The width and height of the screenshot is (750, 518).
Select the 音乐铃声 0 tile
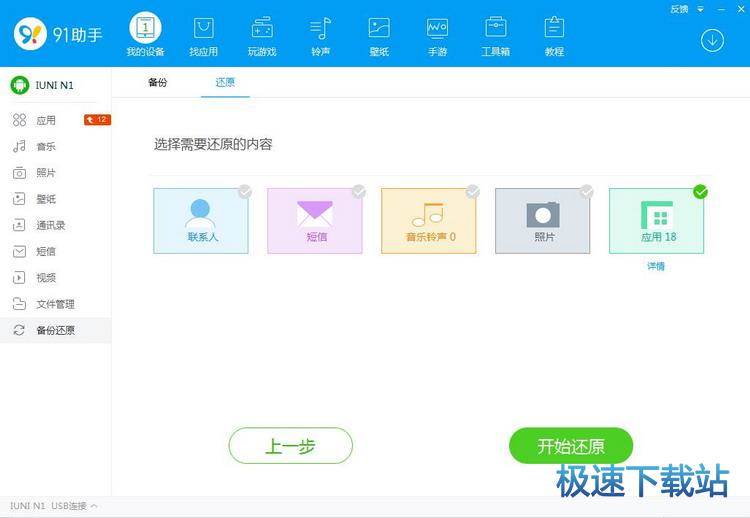point(429,220)
